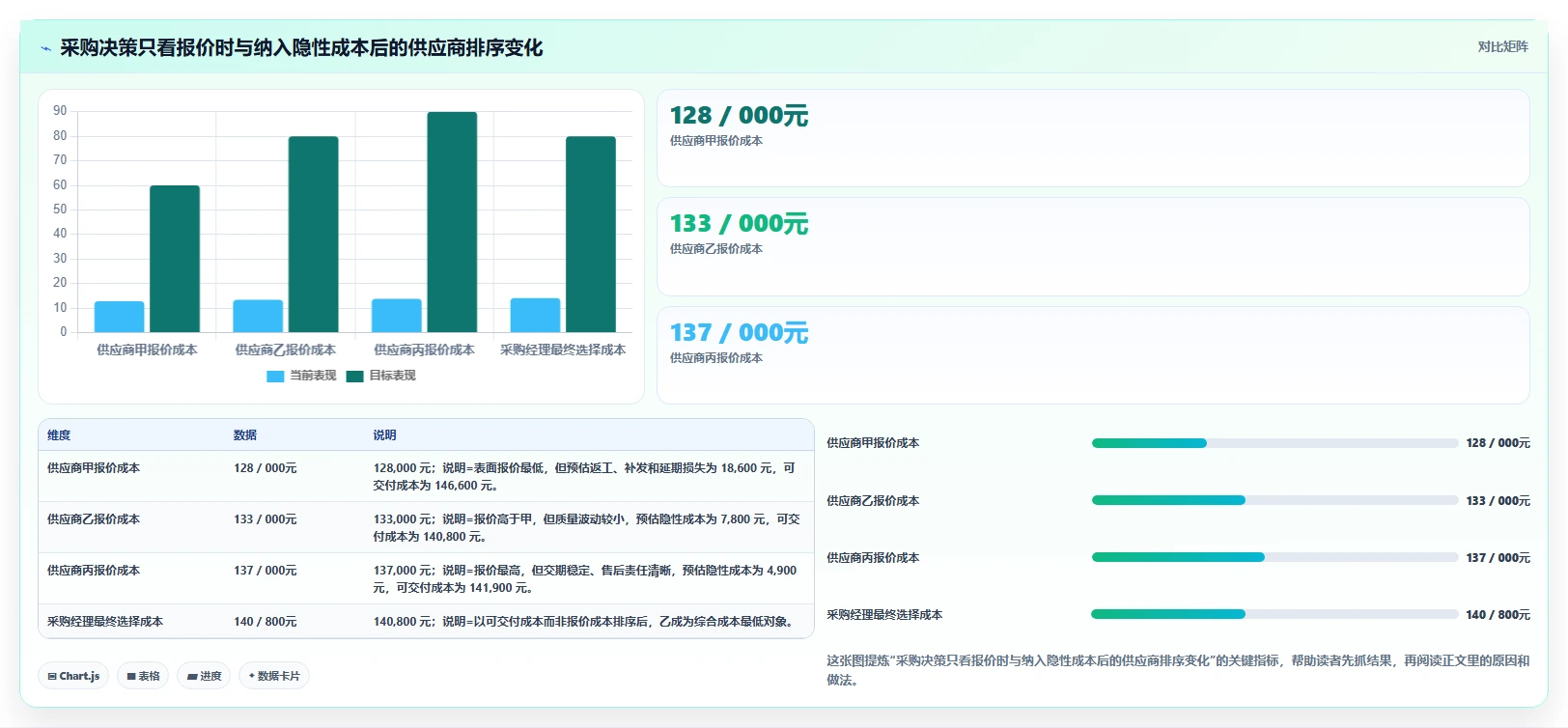Click the dark green bar for 供应商甲报价成本
Viewport: 1568px width, 728px height.
point(175,259)
